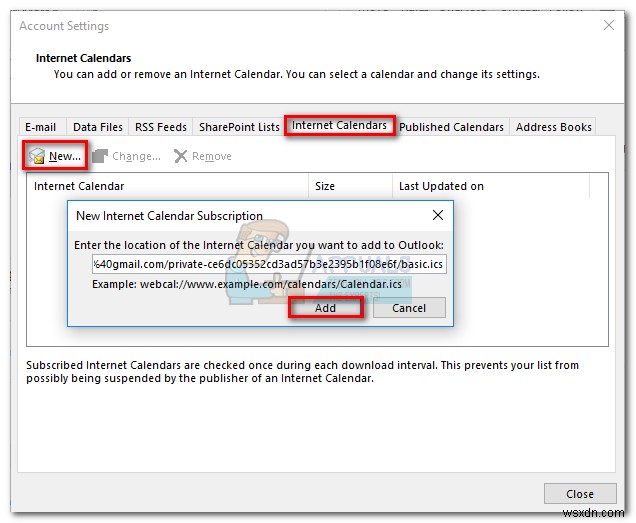Image resolution: width=636 pixels, height=523 pixels.
Task: Open the E-mail tab
Action: (x=41, y=127)
